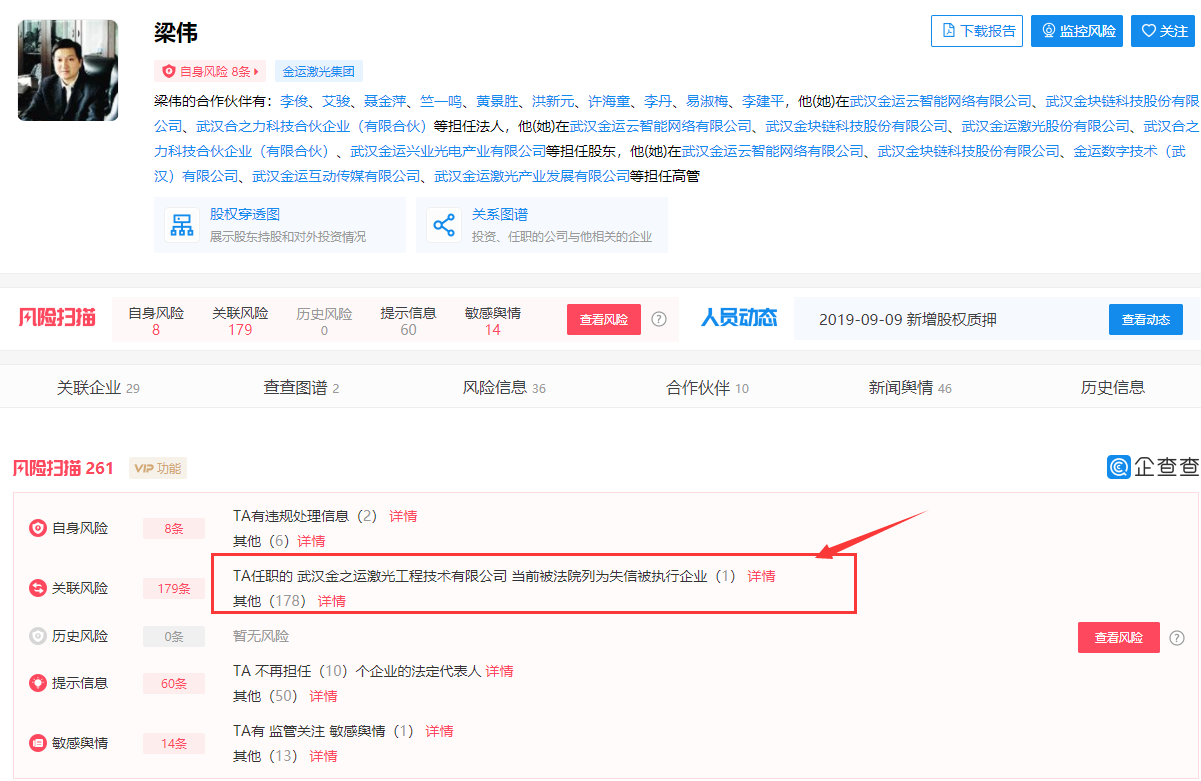This screenshot has width=1201, height=781.
Task: Open the 金运激光集团 group tag
Action: click(x=318, y=72)
